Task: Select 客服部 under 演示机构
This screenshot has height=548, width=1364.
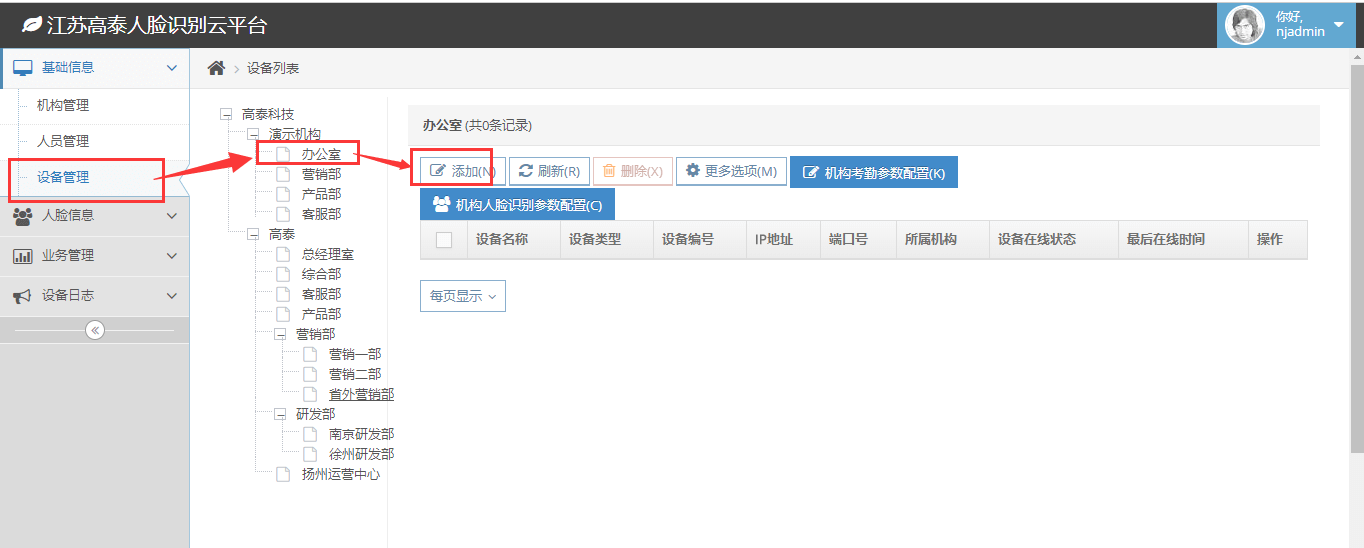Action: click(321, 214)
